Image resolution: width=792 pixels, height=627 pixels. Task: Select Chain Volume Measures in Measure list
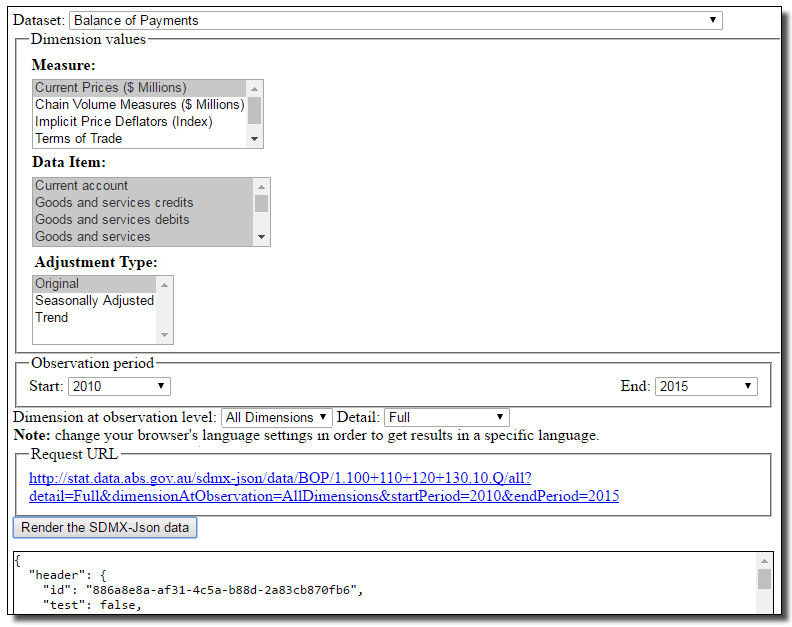click(x=139, y=105)
